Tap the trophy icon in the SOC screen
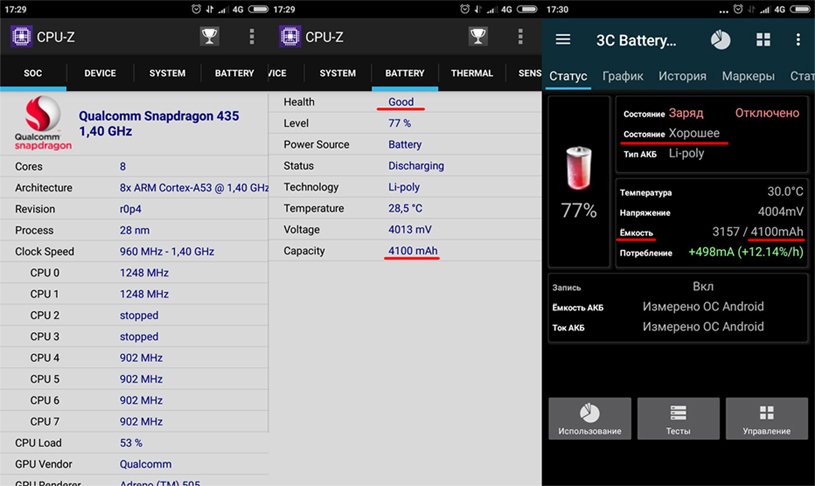The height and width of the screenshot is (486, 815). tap(209, 36)
